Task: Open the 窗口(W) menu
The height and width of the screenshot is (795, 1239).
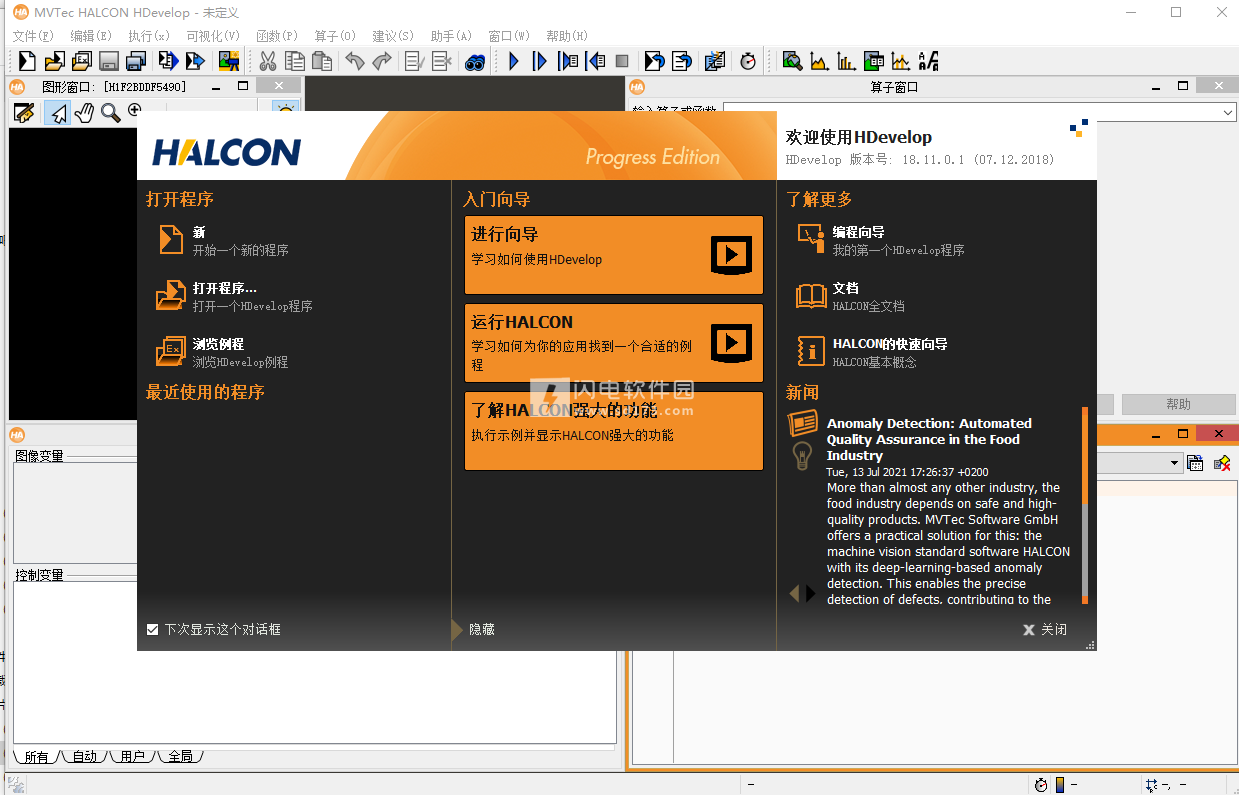Action: point(509,36)
